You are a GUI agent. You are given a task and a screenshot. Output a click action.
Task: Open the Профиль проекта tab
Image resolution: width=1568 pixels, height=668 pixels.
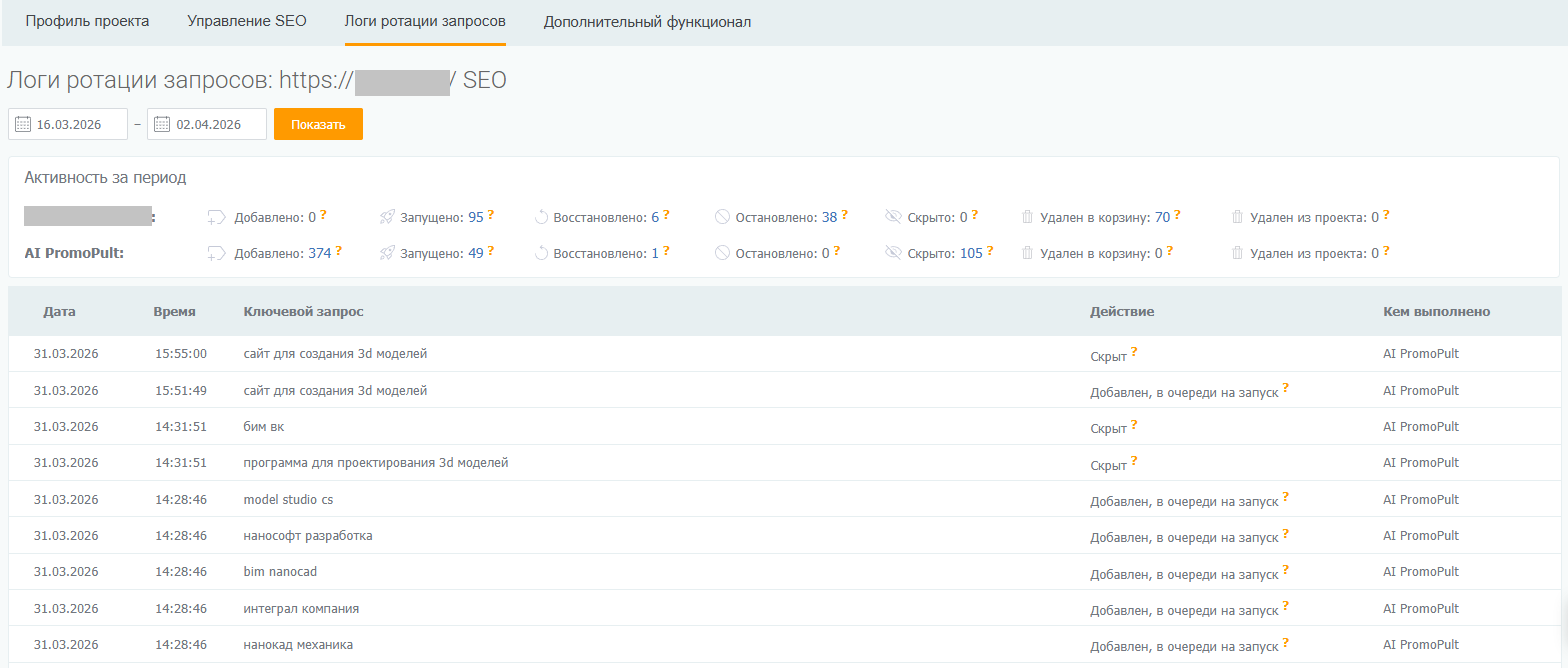87,22
